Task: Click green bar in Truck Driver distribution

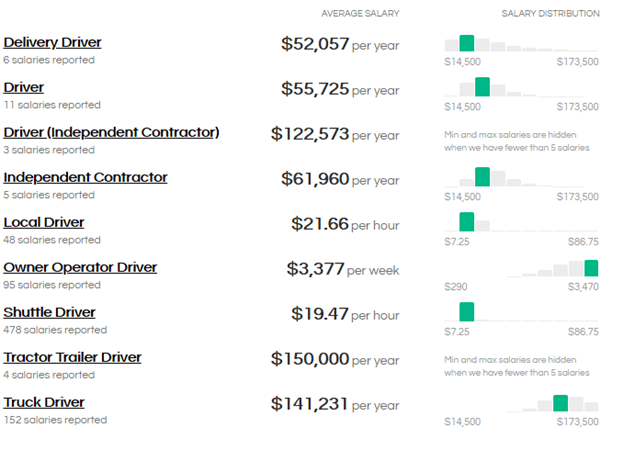Action: (560, 403)
